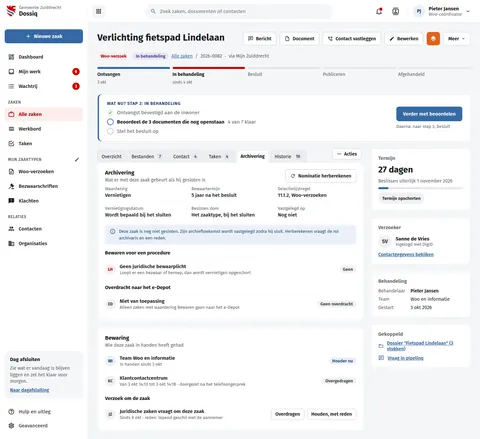
Task: Click the Woo-verzoek tag badge
Action: click(x=113, y=56)
